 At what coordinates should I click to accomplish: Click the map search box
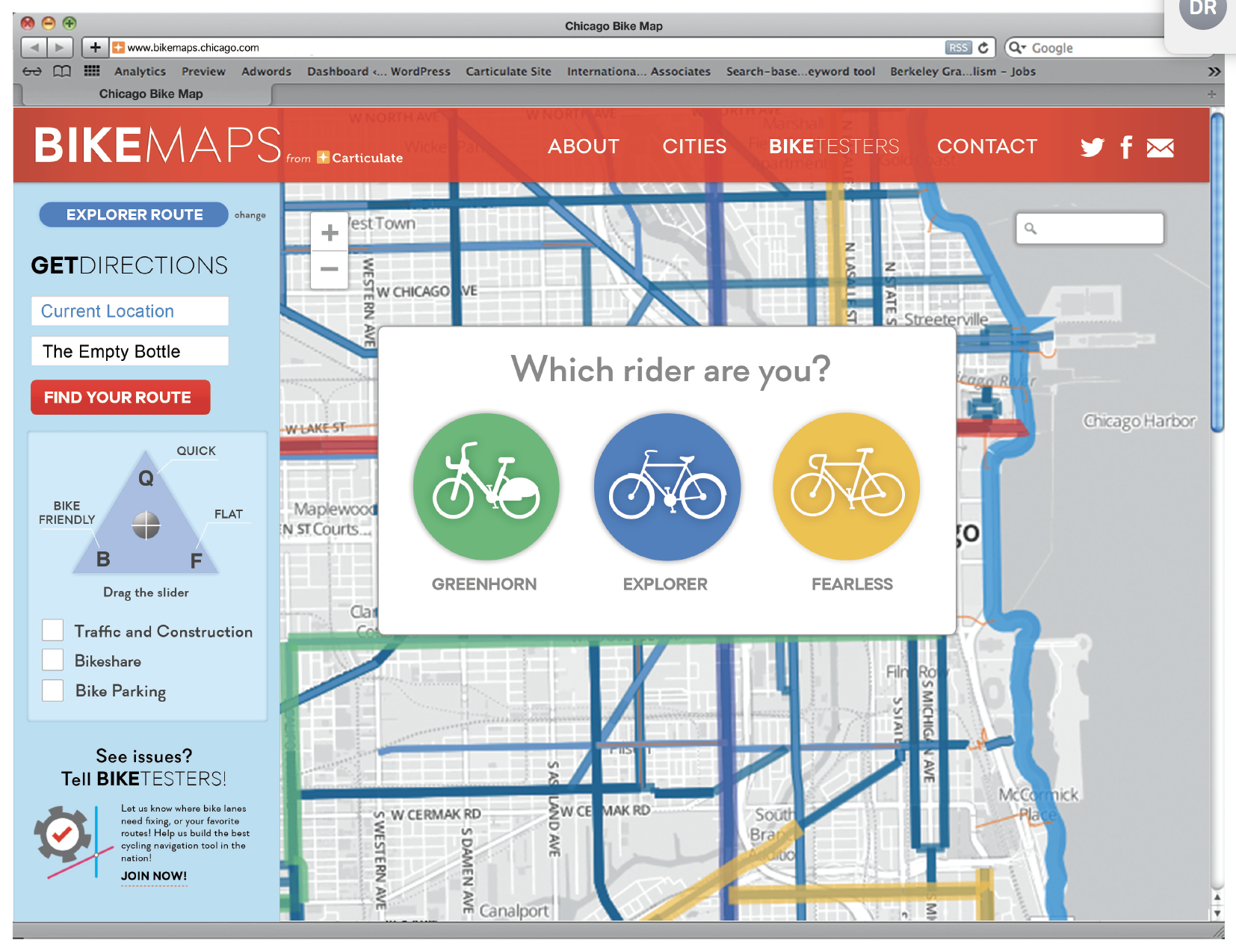(1090, 229)
